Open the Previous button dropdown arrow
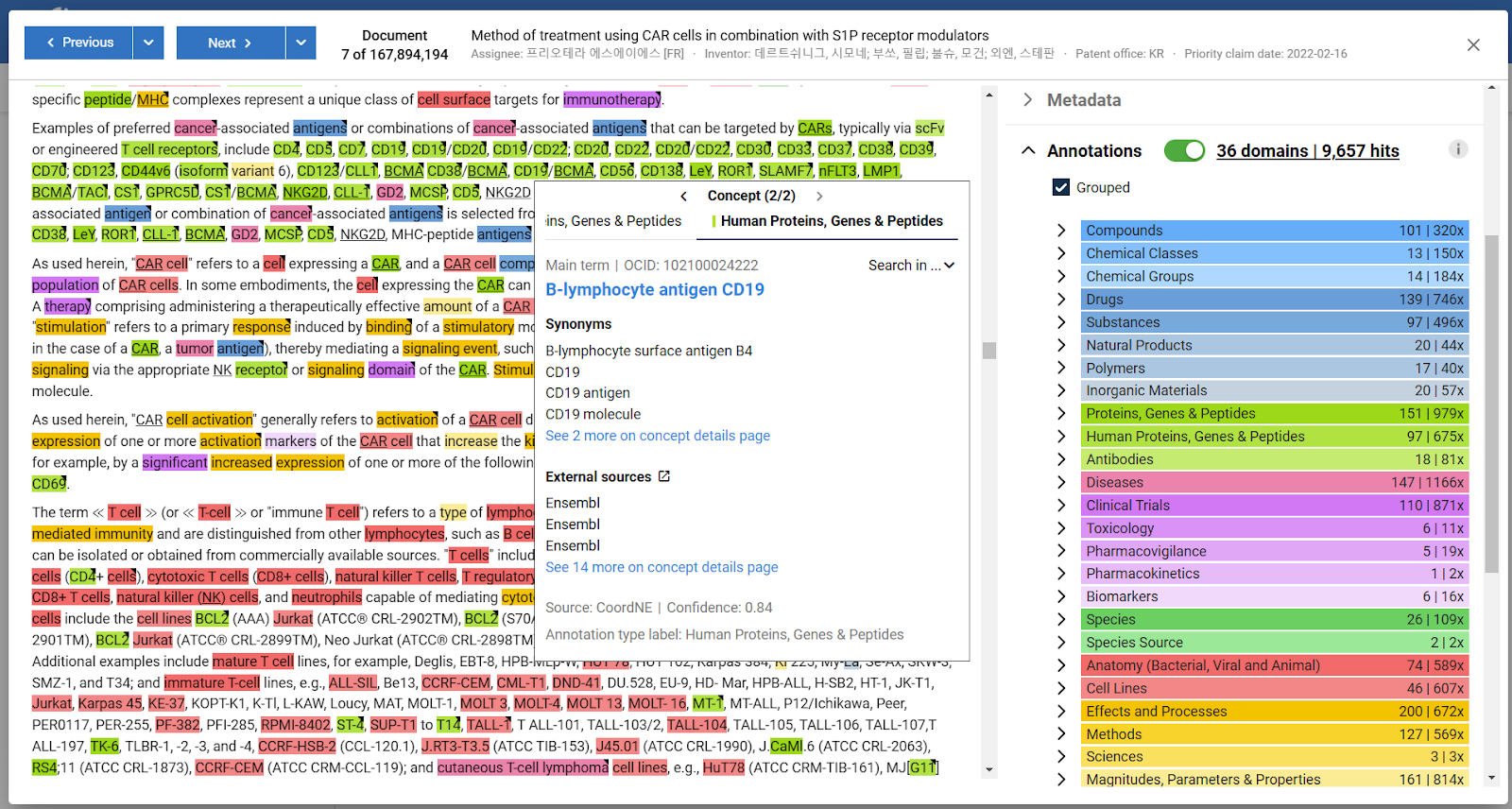This screenshot has width=1512, height=809. 148,43
